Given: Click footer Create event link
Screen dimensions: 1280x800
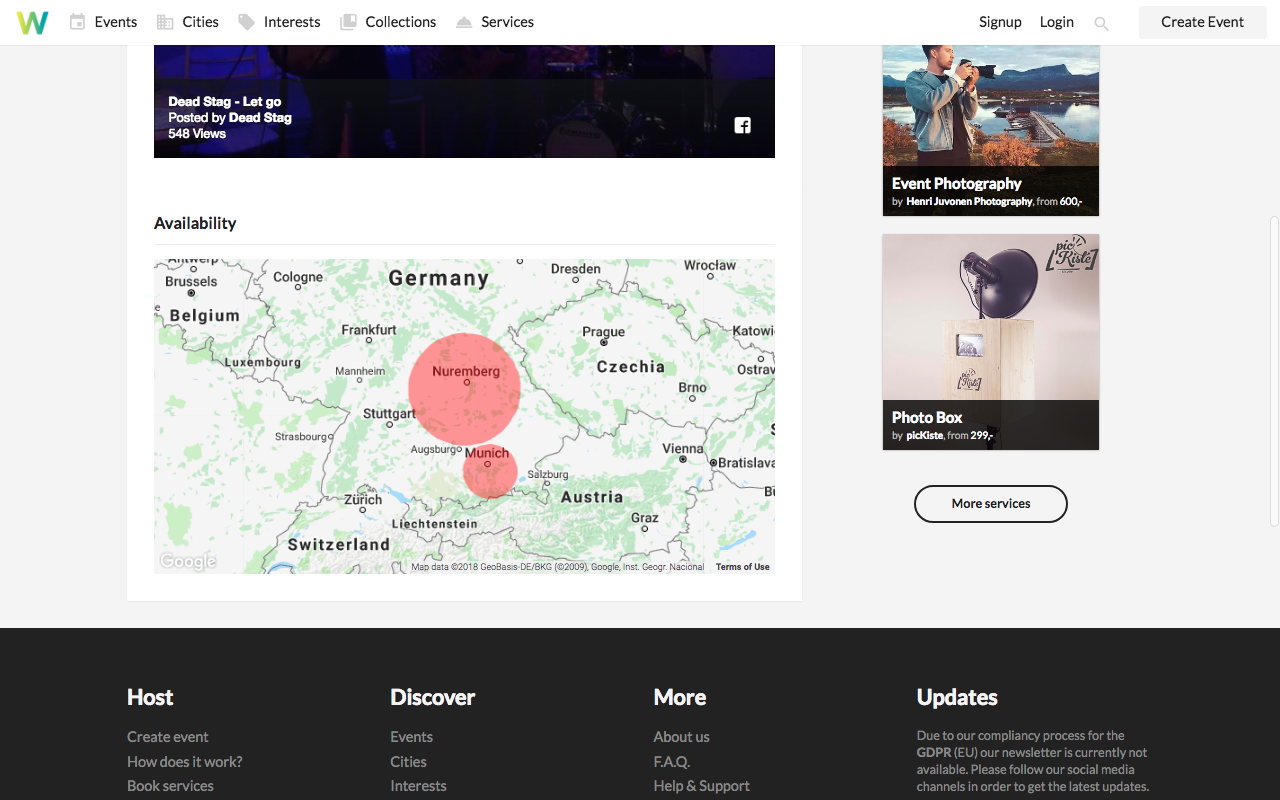Looking at the screenshot, I should [168, 737].
